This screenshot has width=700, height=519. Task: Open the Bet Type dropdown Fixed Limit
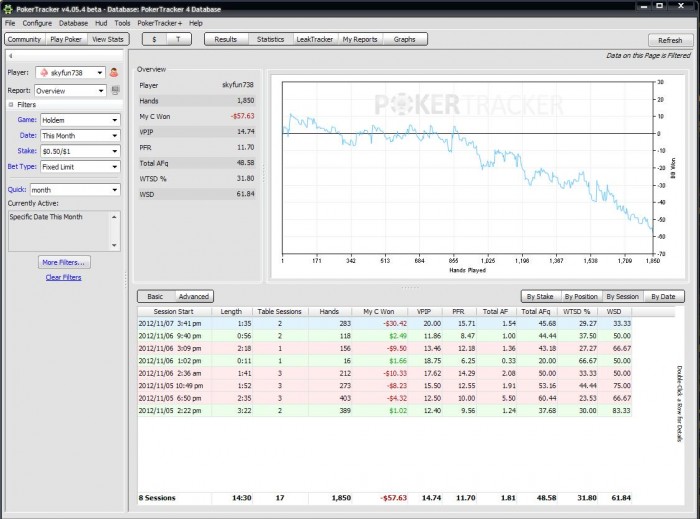tap(80, 167)
